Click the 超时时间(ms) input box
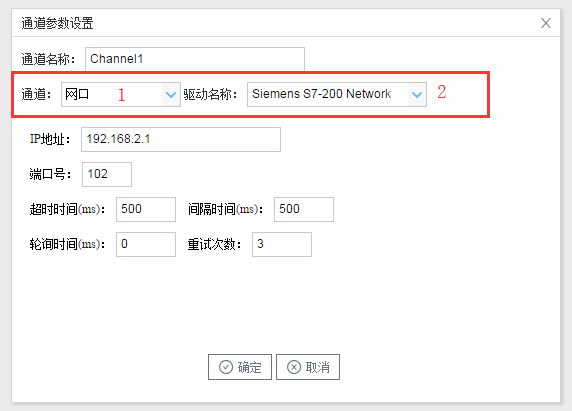572x411 pixels. (146, 209)
